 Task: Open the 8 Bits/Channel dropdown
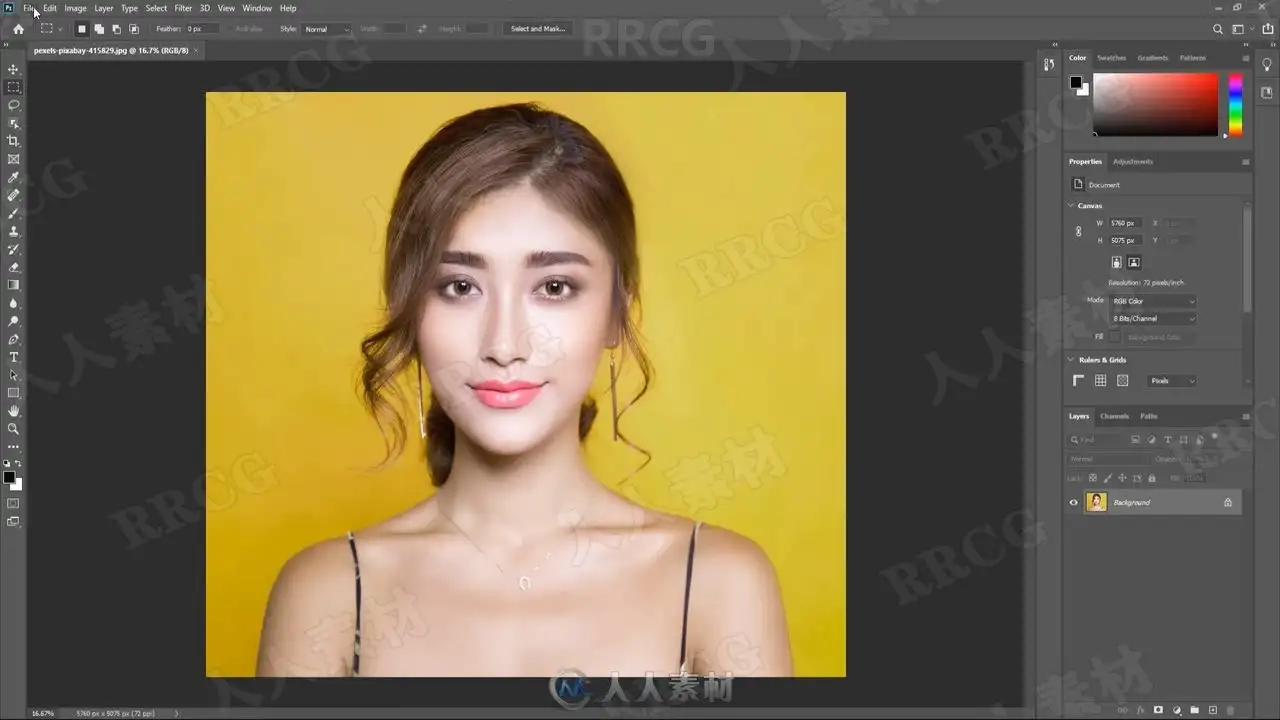(1153, 318)
